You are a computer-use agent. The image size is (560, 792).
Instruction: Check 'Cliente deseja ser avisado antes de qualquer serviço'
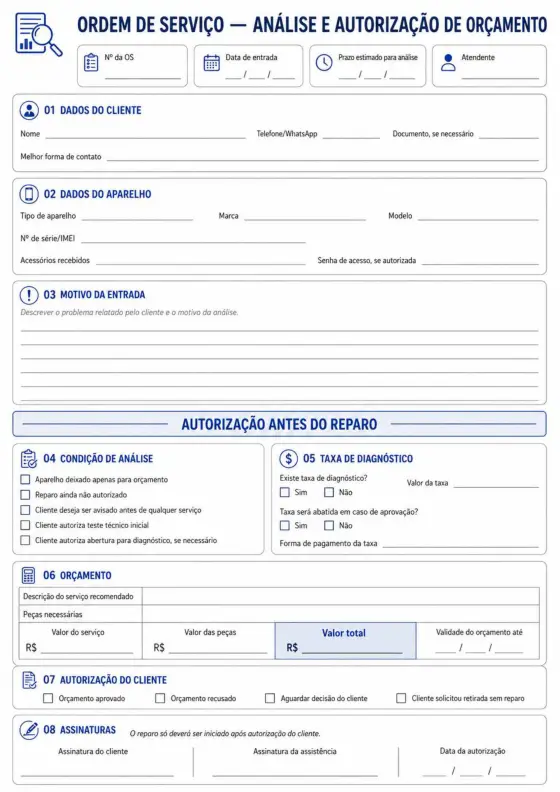25,510
